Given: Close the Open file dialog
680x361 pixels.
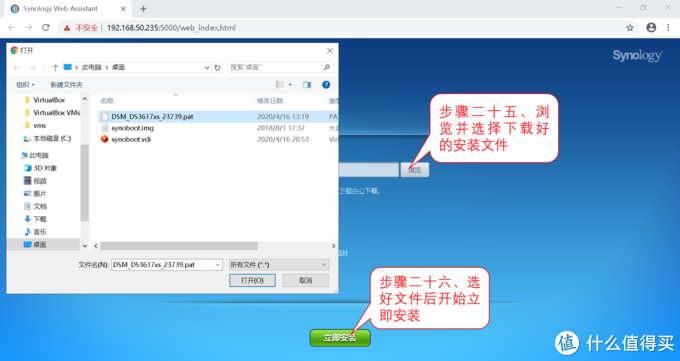Looking at the screenshot, I should tap(330, 50).
